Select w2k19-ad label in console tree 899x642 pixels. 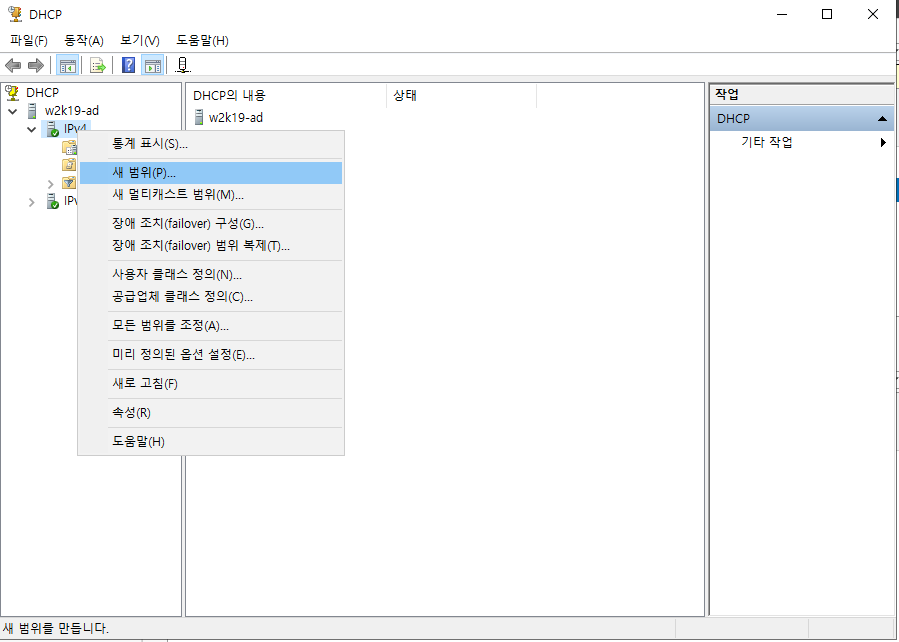click(72, 111)
